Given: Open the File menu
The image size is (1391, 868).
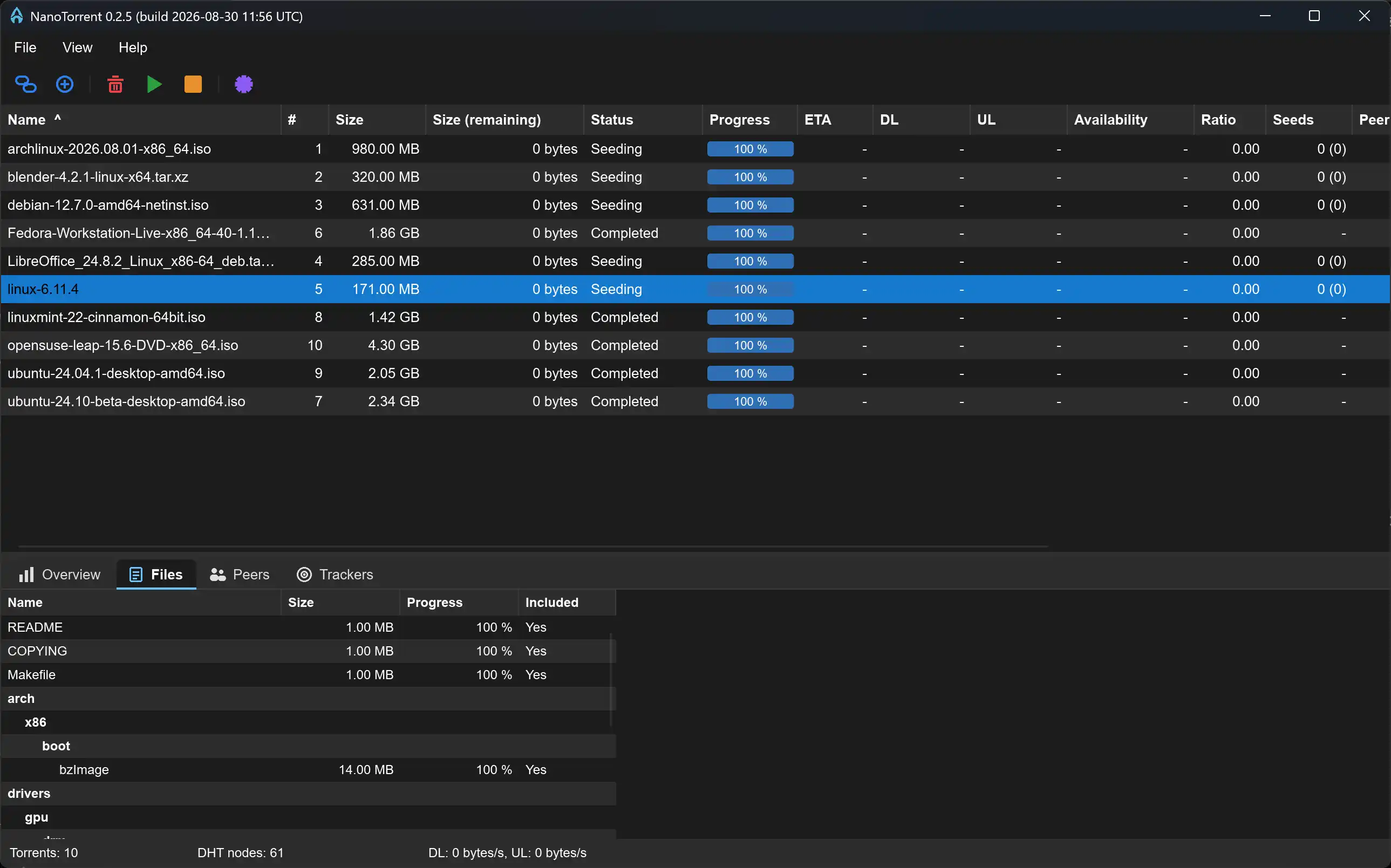Looking at the screenshot, I should click(x=25, y=47).
